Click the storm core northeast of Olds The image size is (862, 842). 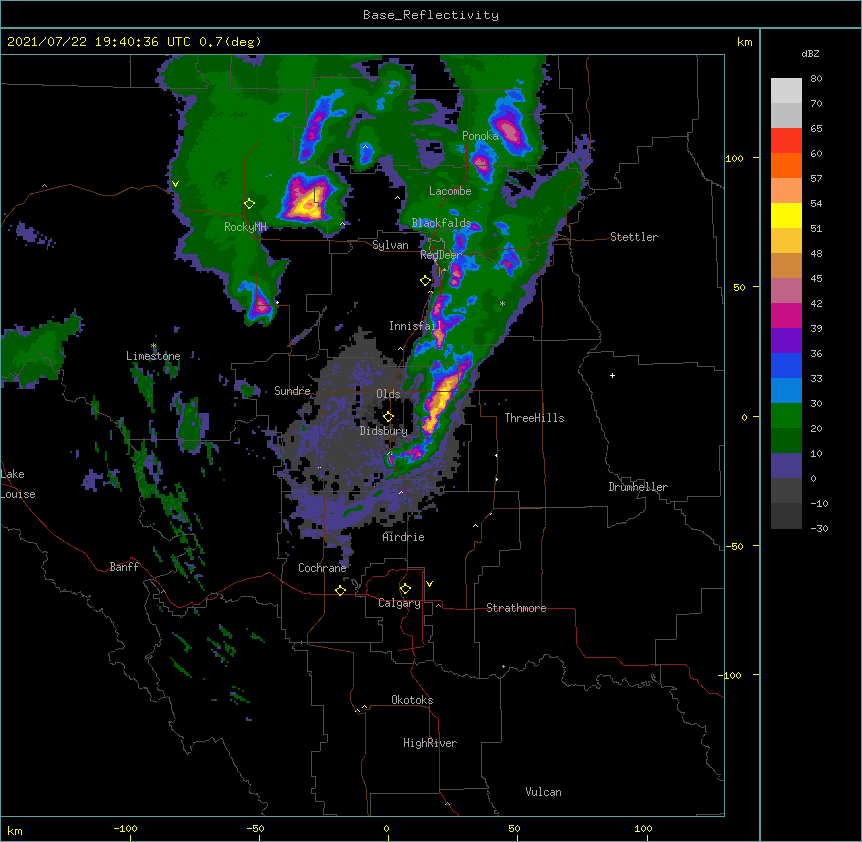pos(440,400)
